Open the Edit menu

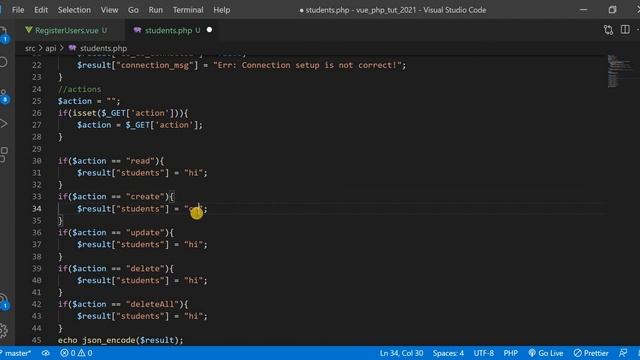(x=41, y=10)
